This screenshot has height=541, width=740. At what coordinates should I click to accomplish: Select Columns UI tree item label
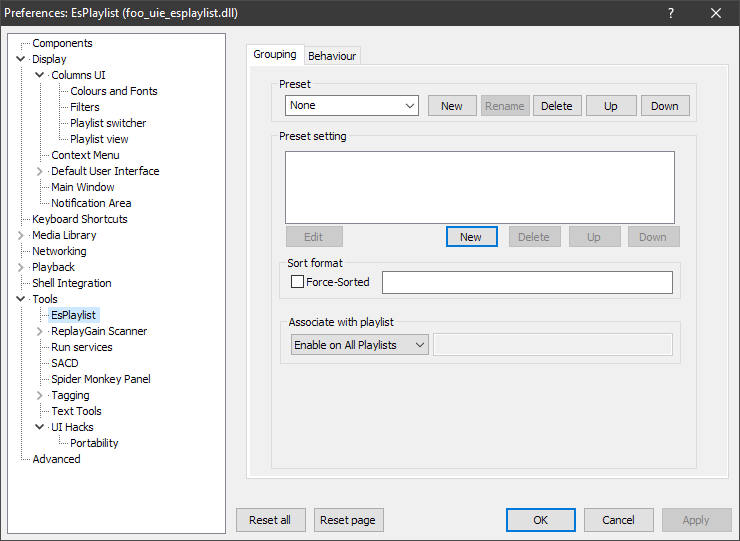[78, 75]
